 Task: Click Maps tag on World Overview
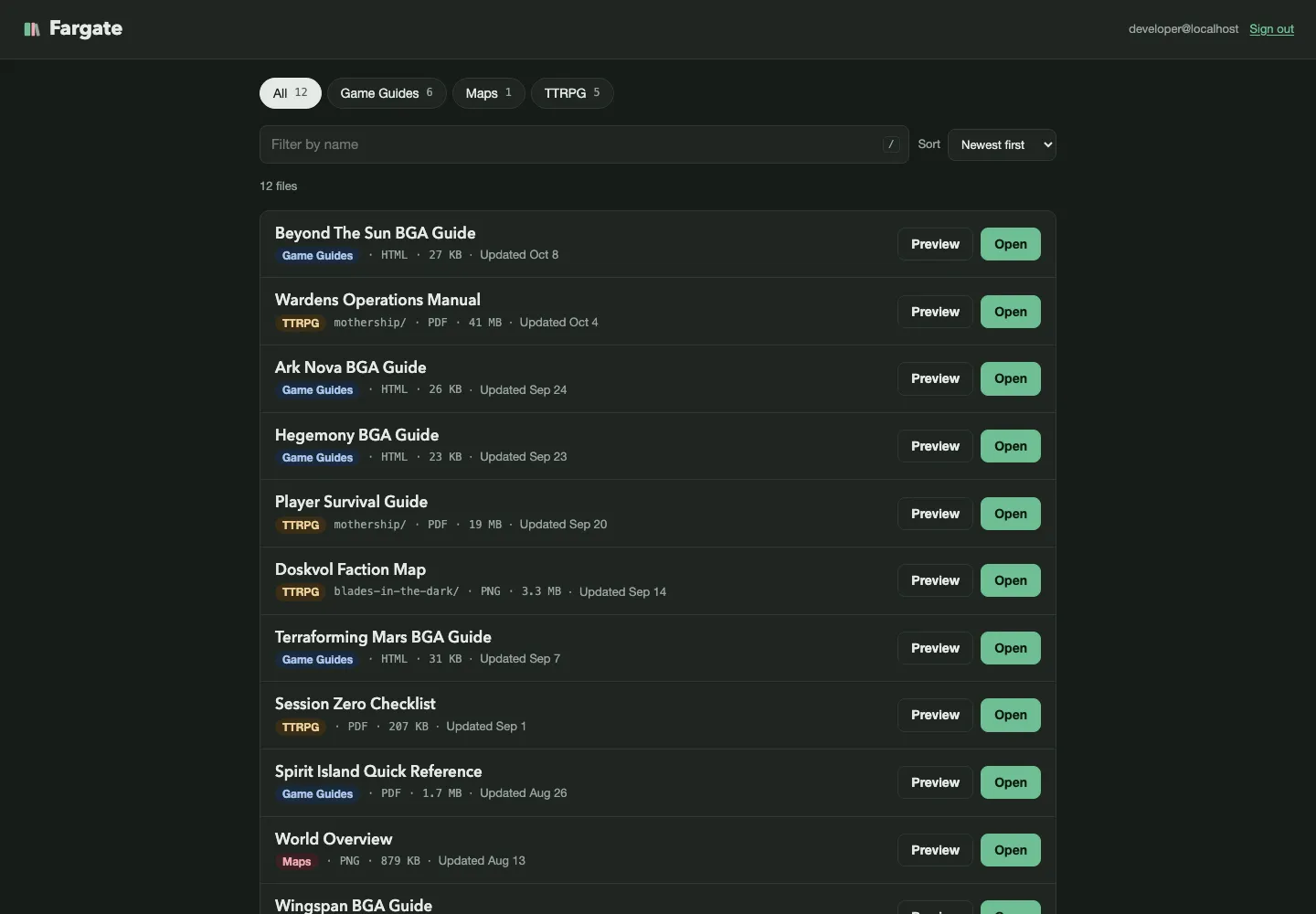click(296, 862)
